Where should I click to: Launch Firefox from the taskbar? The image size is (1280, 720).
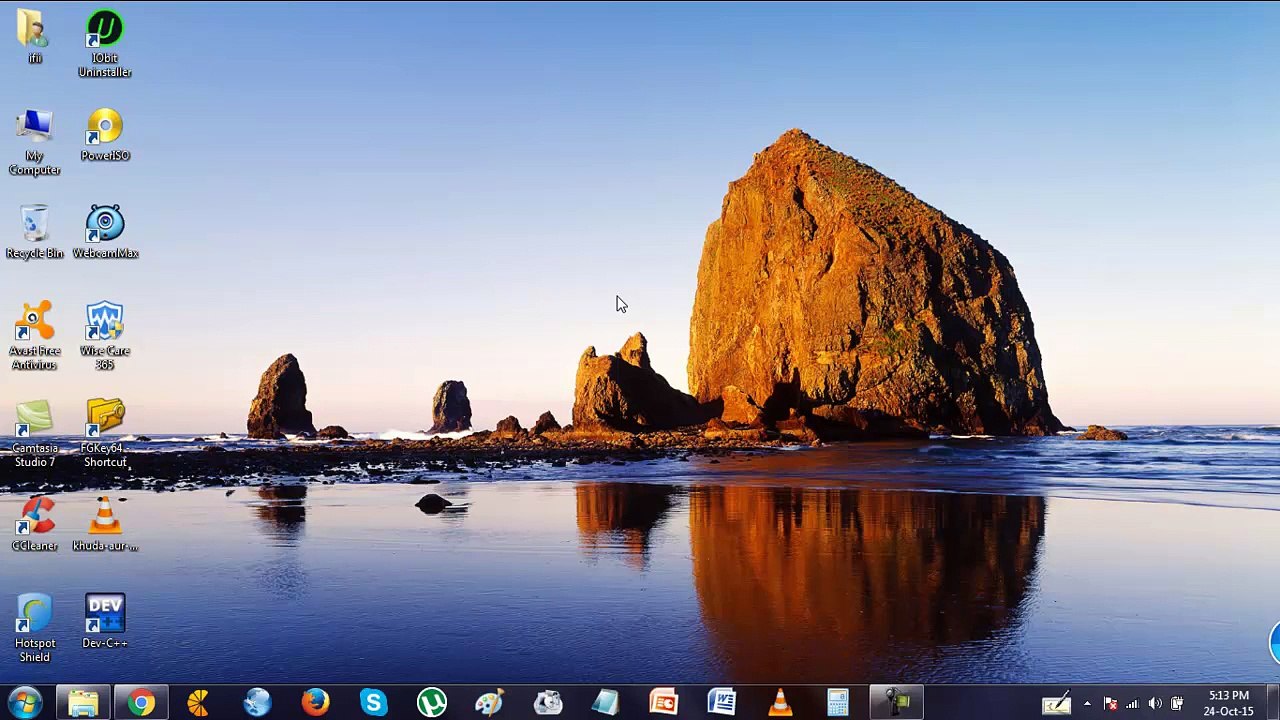[315, 703]
